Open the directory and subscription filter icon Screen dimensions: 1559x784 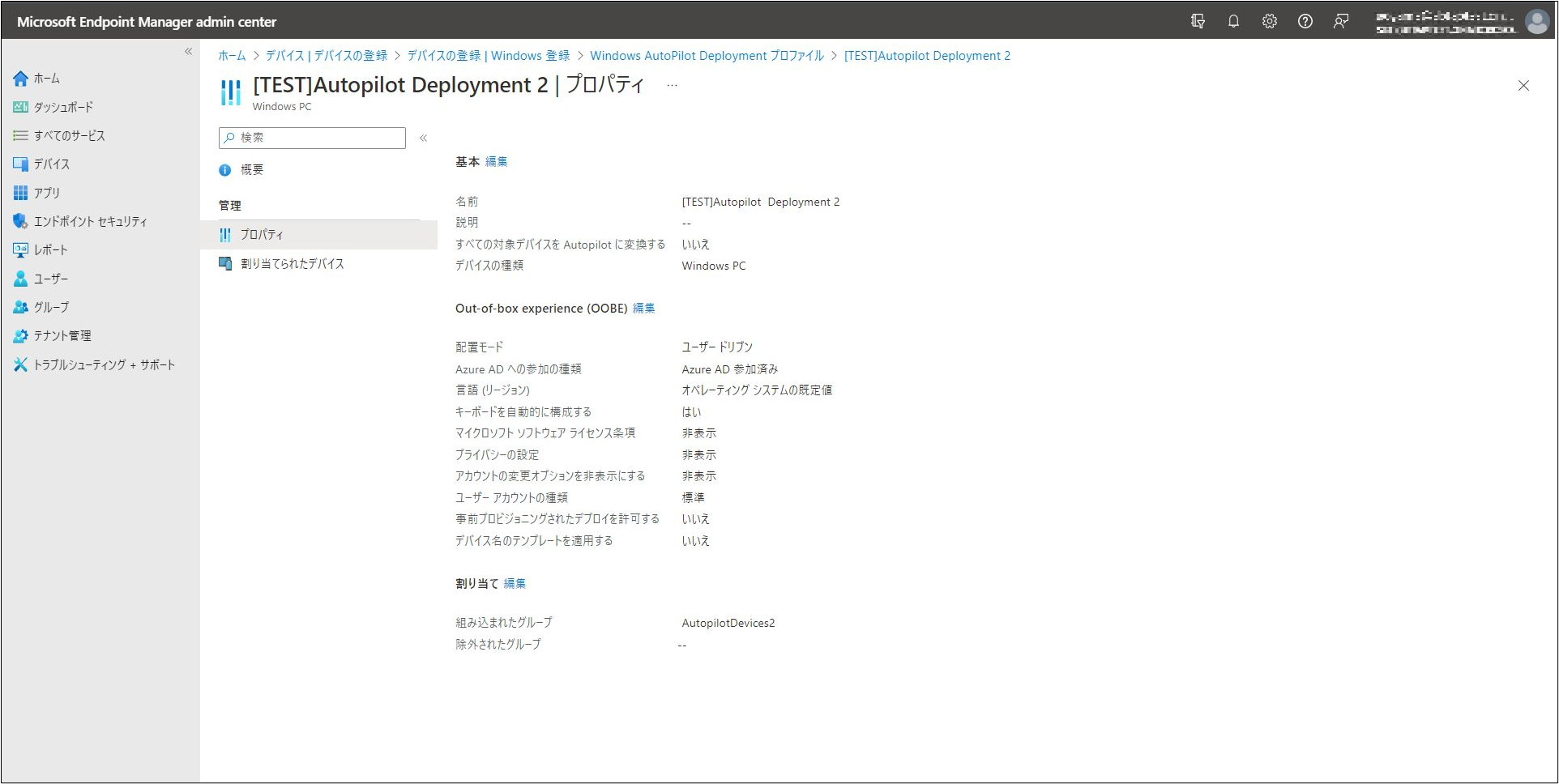(1198, 22)
